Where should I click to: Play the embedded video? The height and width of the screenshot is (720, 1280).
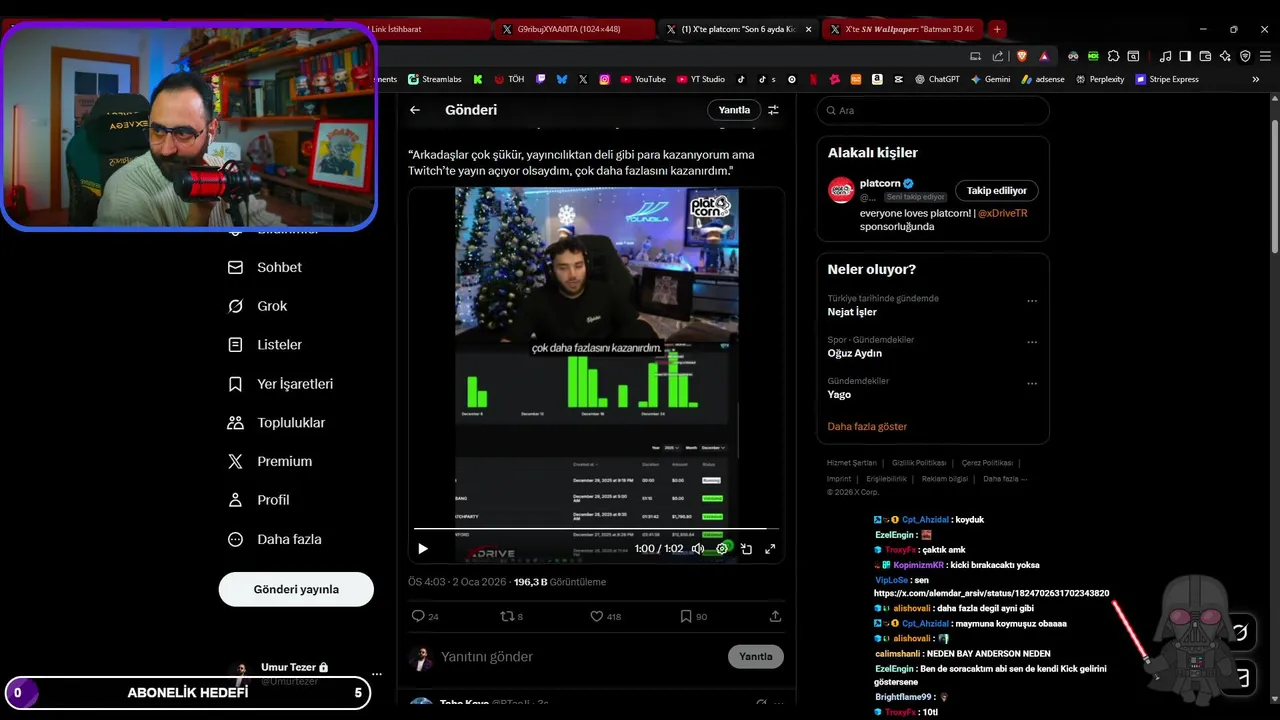[422, 549]
